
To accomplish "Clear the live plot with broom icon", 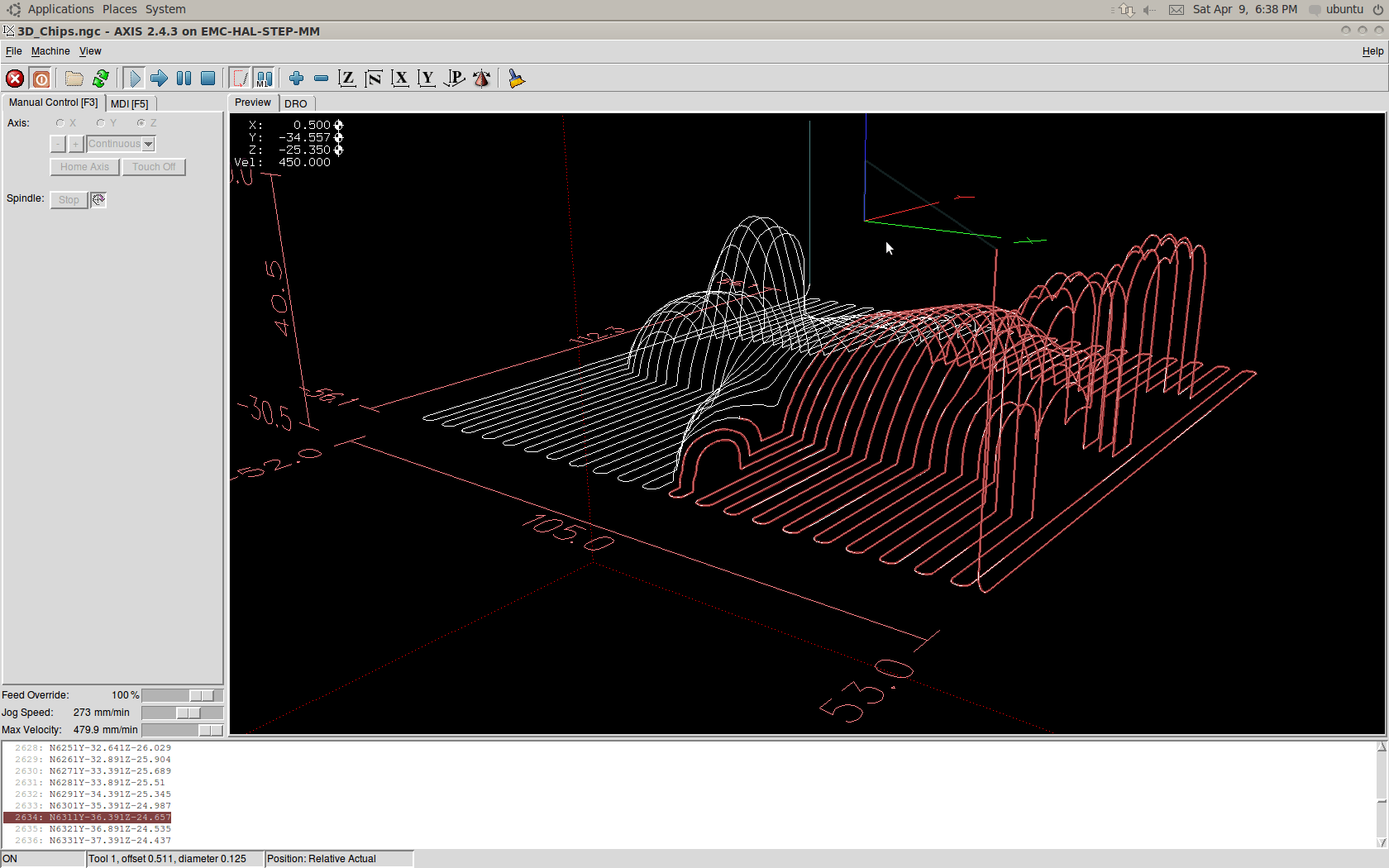I will point(517,79).
